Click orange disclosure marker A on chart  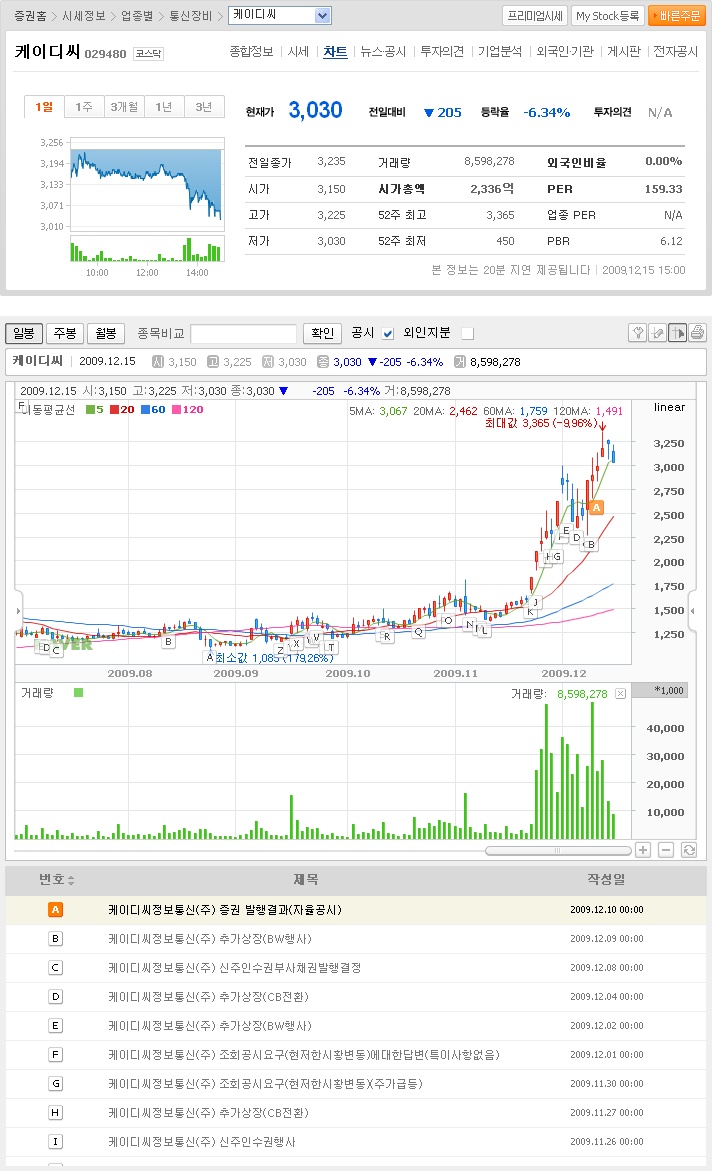pyautogui.click(x=596, y=508)
